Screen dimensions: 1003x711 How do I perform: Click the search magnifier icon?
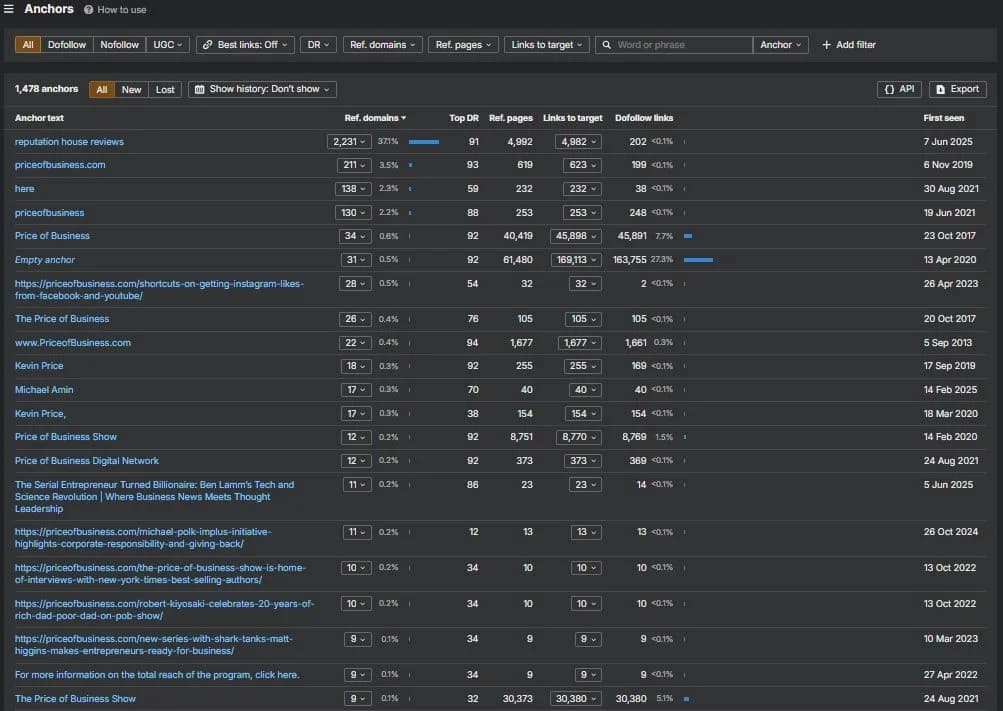click(606, 45)
